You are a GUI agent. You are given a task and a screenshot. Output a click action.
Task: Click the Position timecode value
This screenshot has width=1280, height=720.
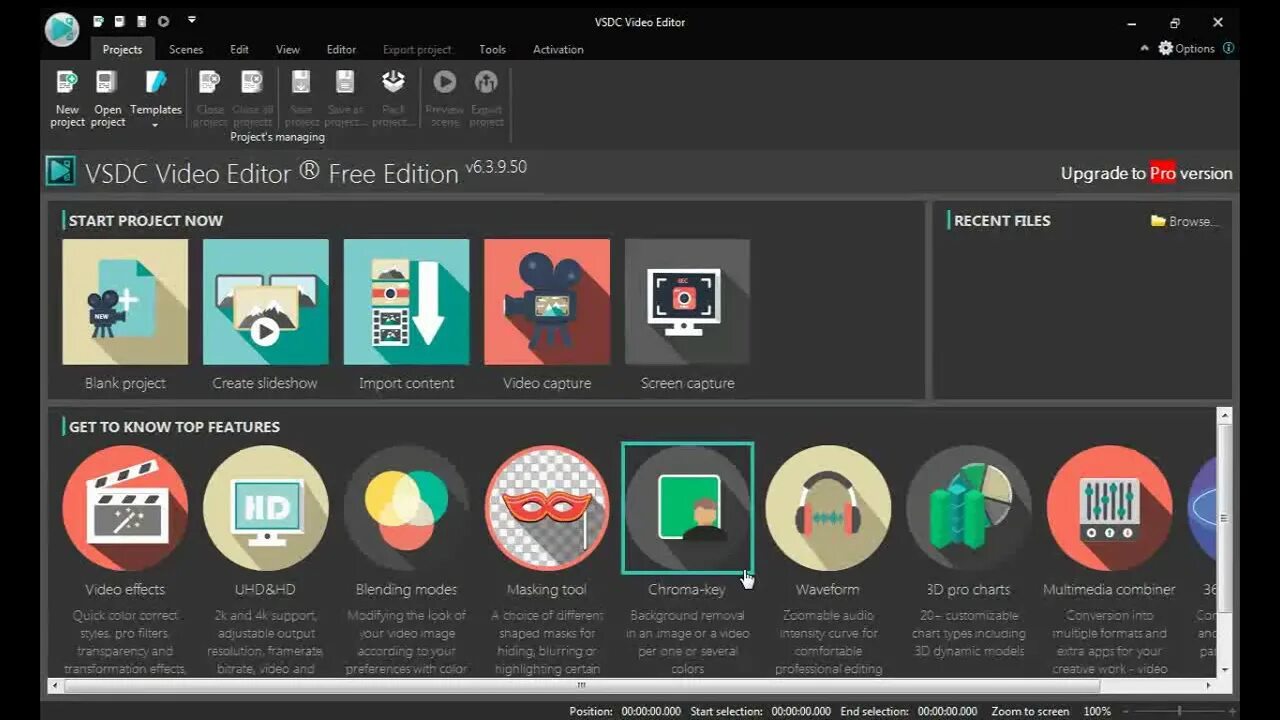click(x=651, y=711)
